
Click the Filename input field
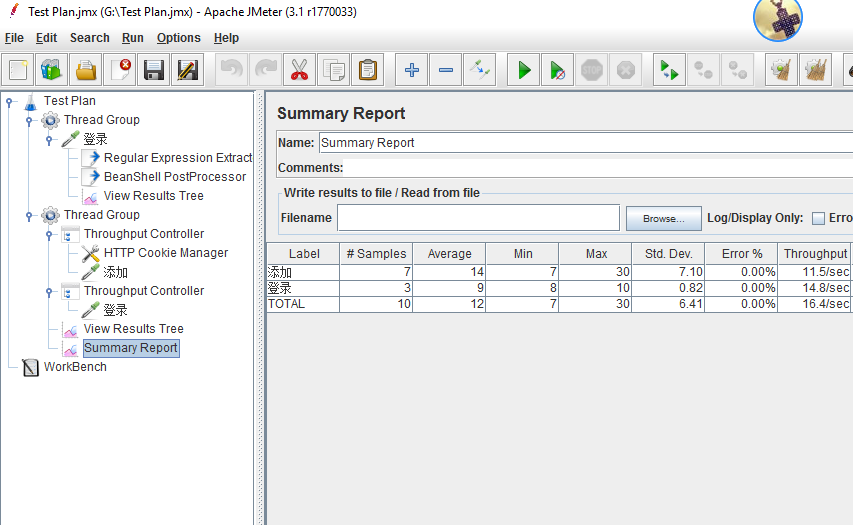(478, 218)
